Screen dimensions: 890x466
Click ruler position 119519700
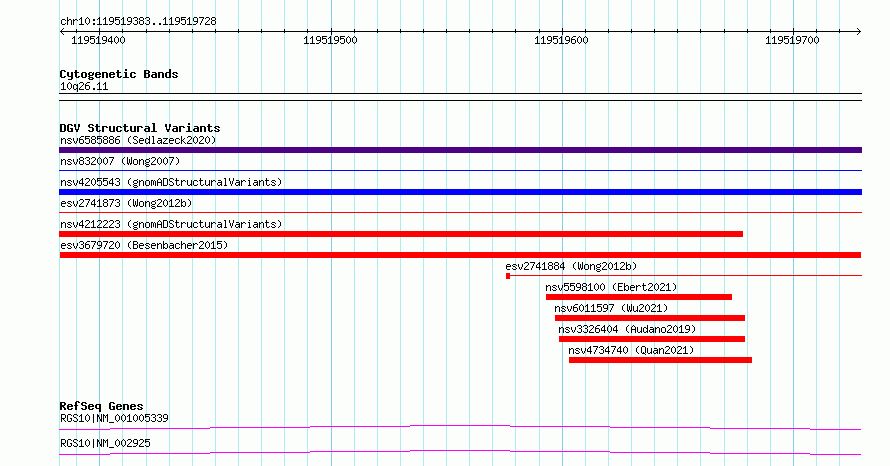(792, 40)
